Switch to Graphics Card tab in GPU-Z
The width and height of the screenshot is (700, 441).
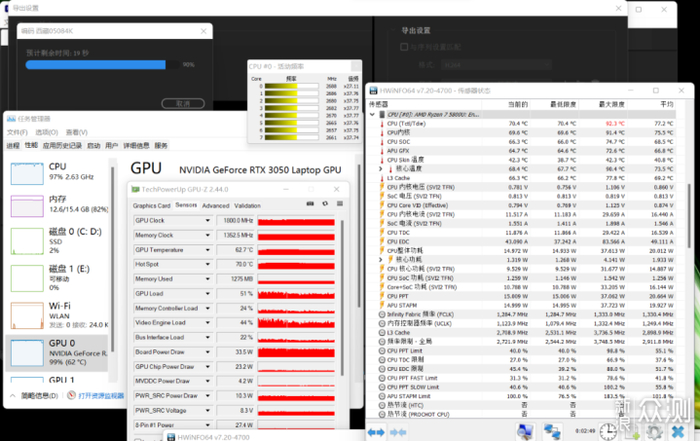151,206
